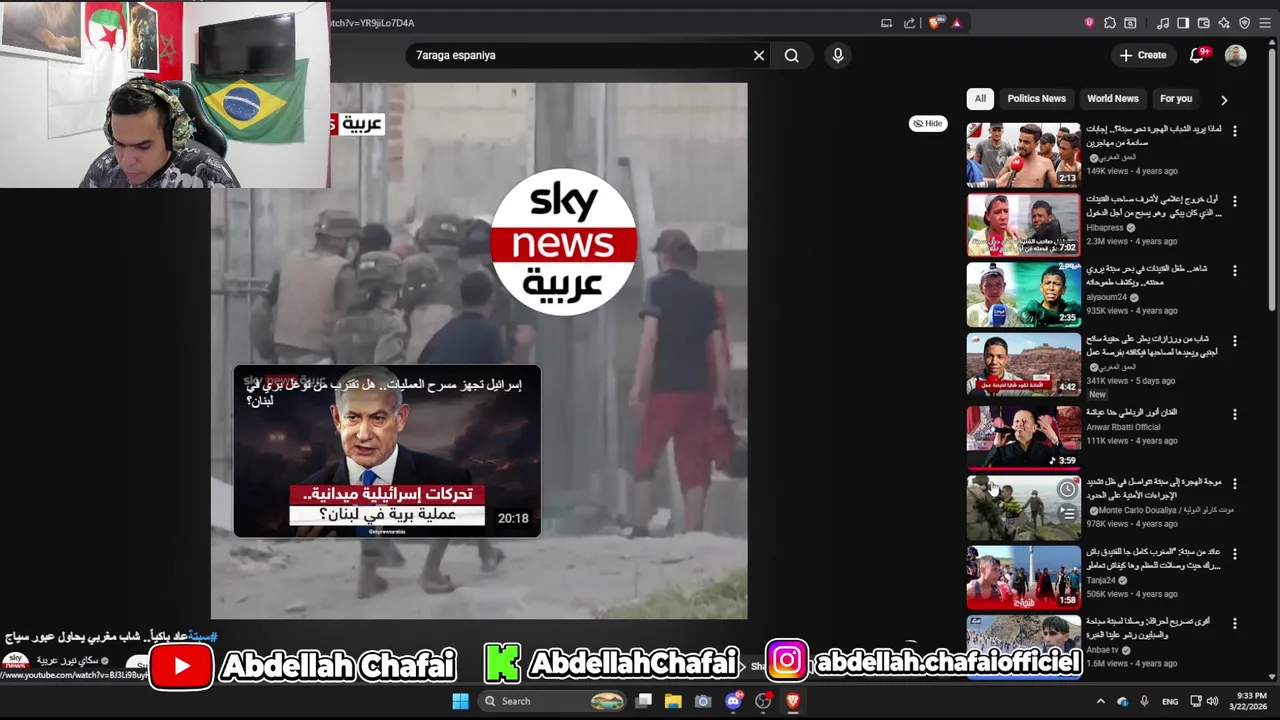The width and height of the screenshot is (1280, 720).
Task: Hide the video end screen overlay
Action: 927,123
